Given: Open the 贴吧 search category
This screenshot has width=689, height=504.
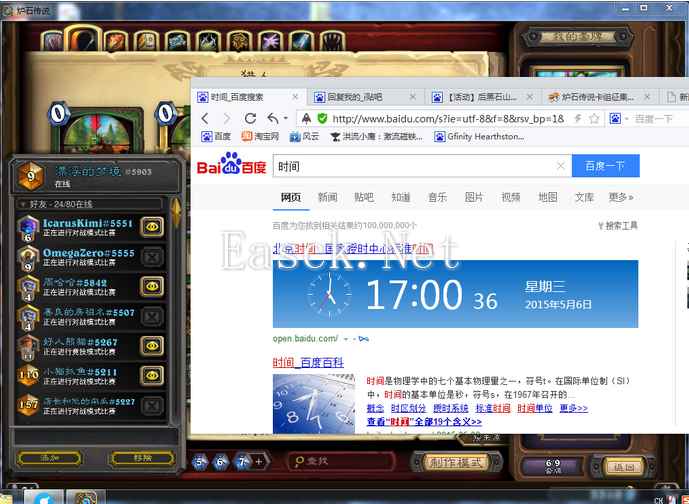Looking at the screenshot, I should pyautogui.click(x=364, y=198).
